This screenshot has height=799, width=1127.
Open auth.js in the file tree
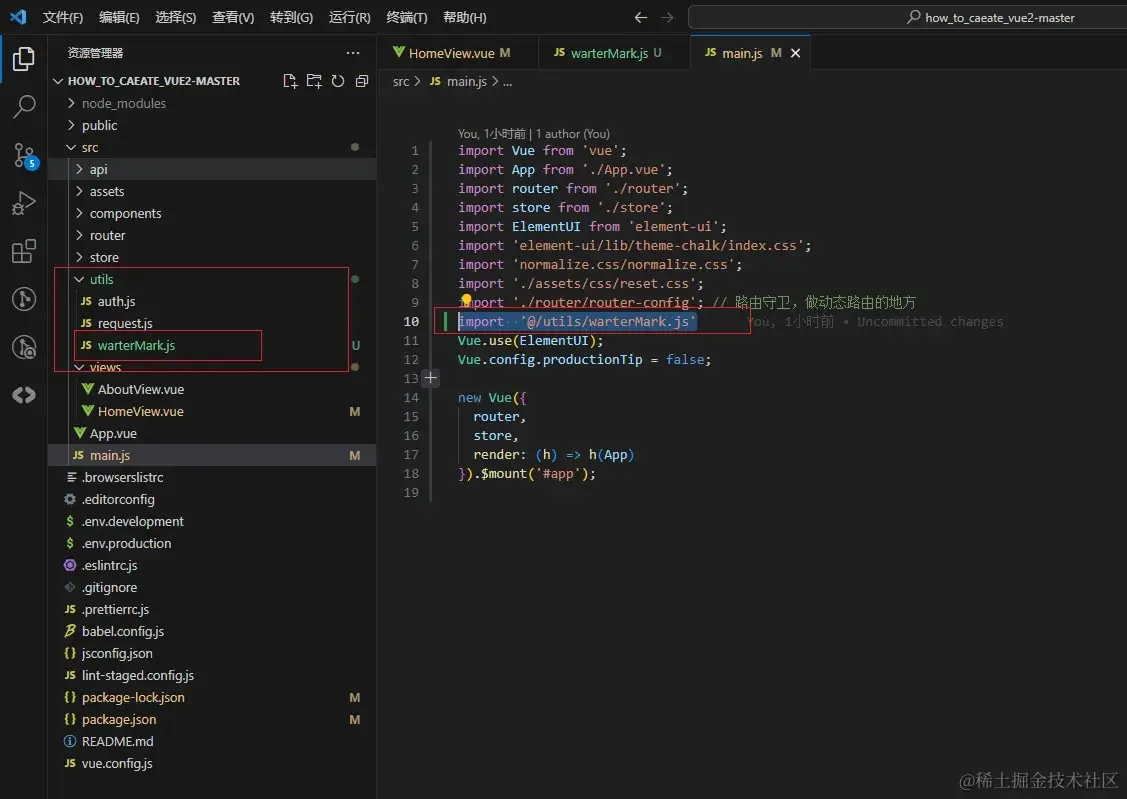tap(212, 302)
